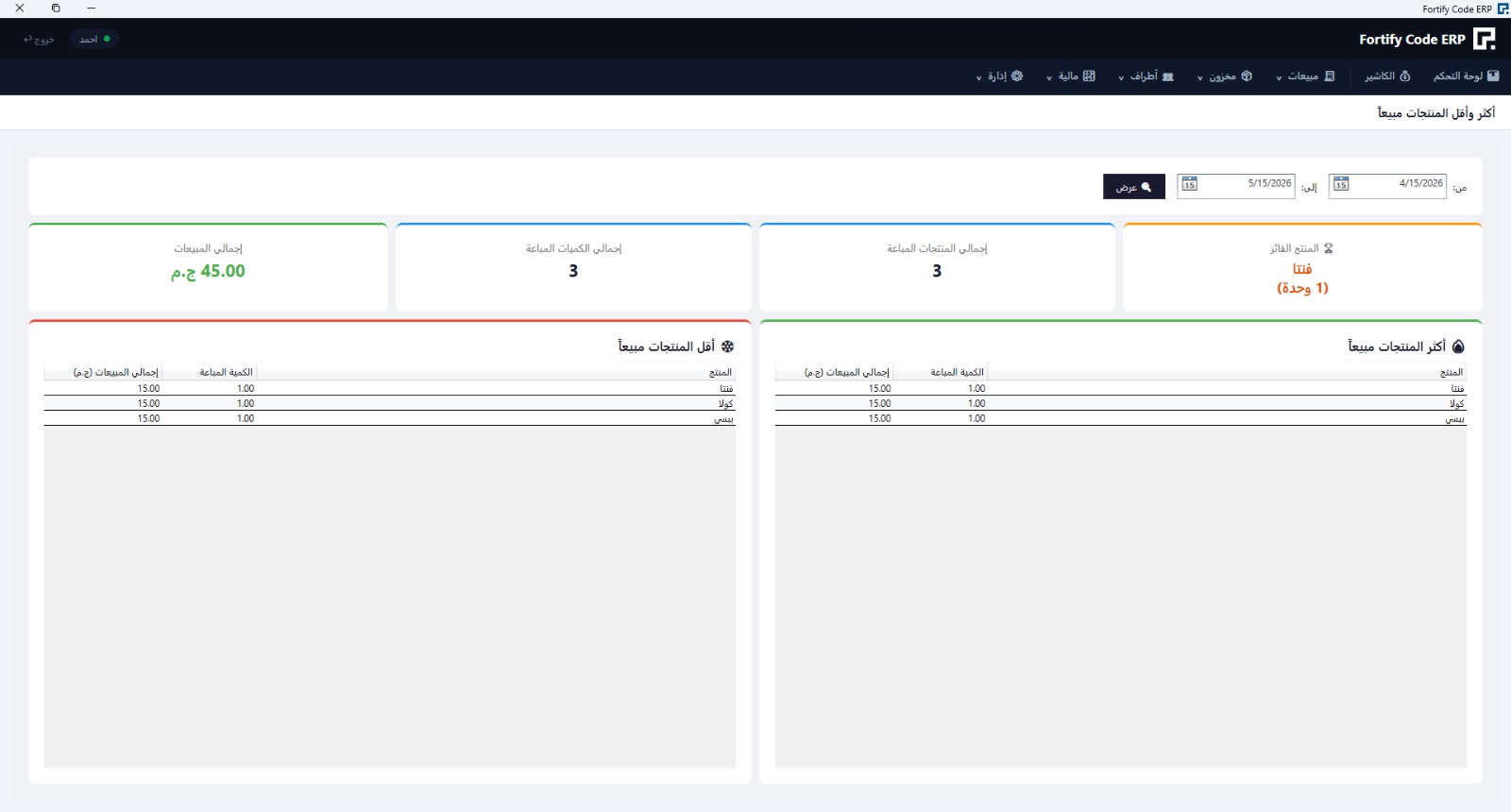The height and width of the screenshot is (812, 1511).
Task: Click the خروج logout link
Action: pyautogui.click(x=39, y=40)
